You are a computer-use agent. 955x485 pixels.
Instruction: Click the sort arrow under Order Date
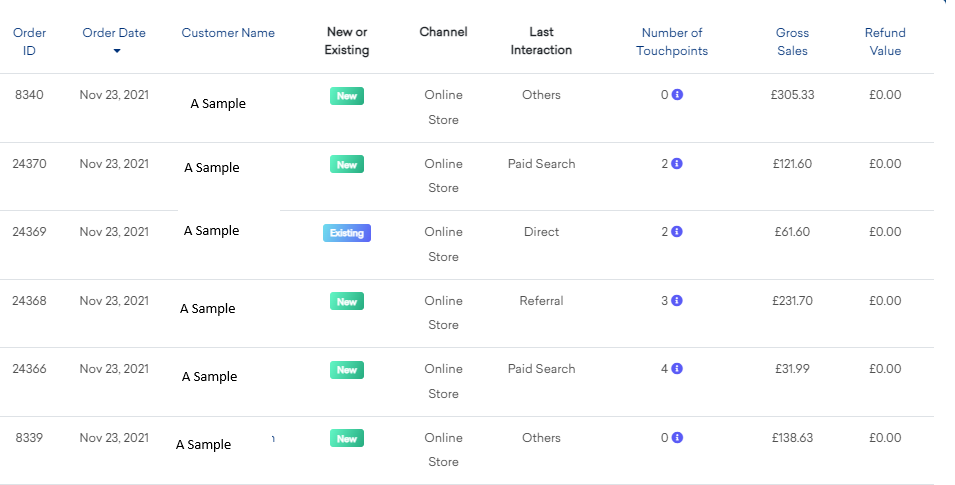click(x=116, y=51)
